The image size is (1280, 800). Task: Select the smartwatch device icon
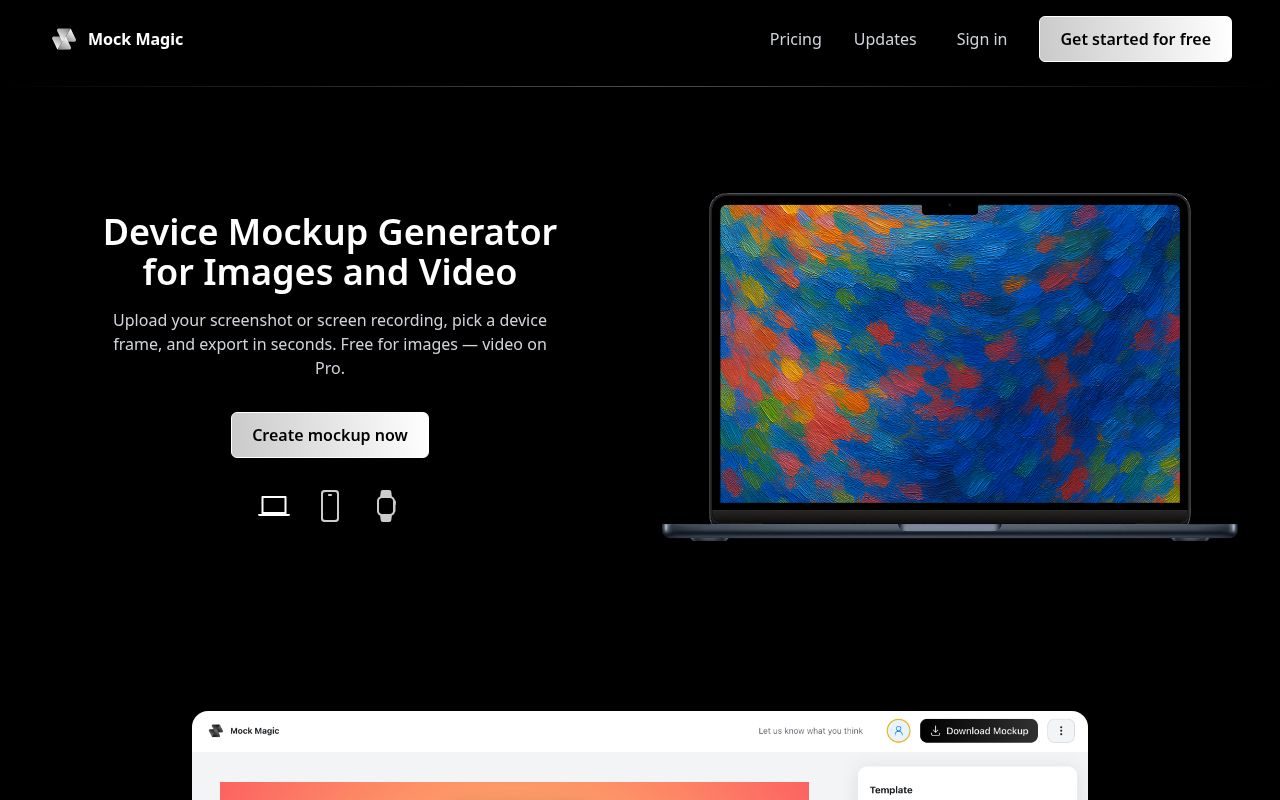click(386, 506)
